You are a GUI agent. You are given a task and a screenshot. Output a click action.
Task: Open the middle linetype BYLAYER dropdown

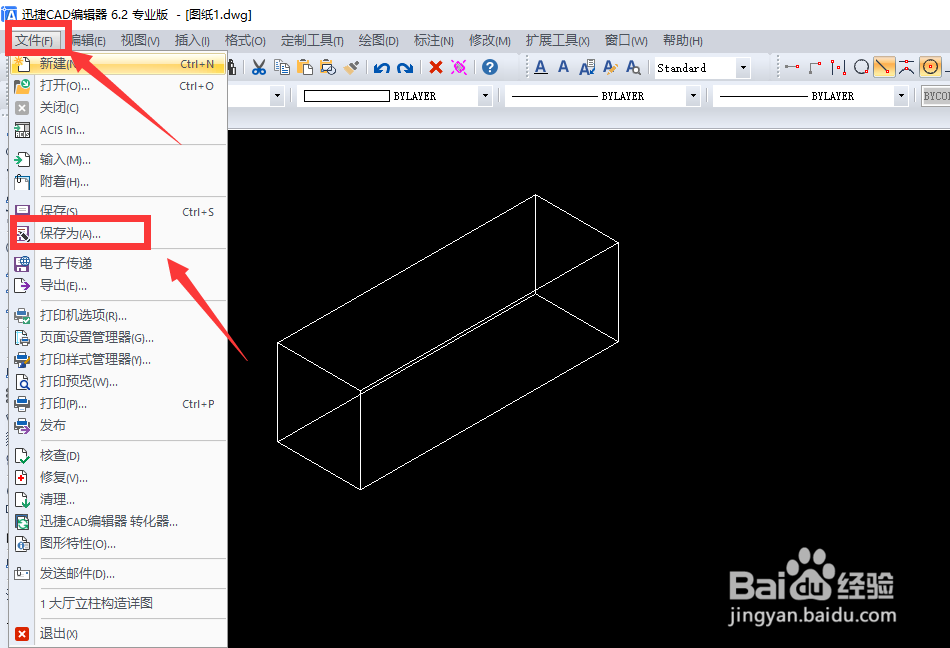point(693,96)
